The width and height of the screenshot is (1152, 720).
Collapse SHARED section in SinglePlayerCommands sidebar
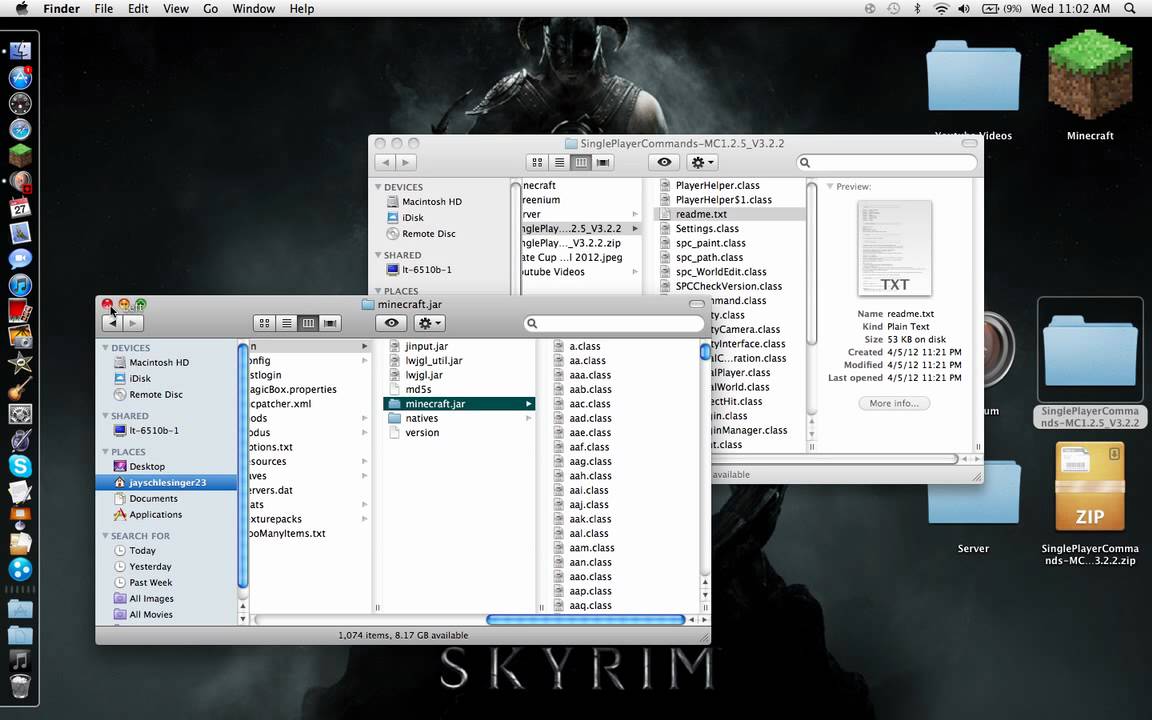coord(378,255)
